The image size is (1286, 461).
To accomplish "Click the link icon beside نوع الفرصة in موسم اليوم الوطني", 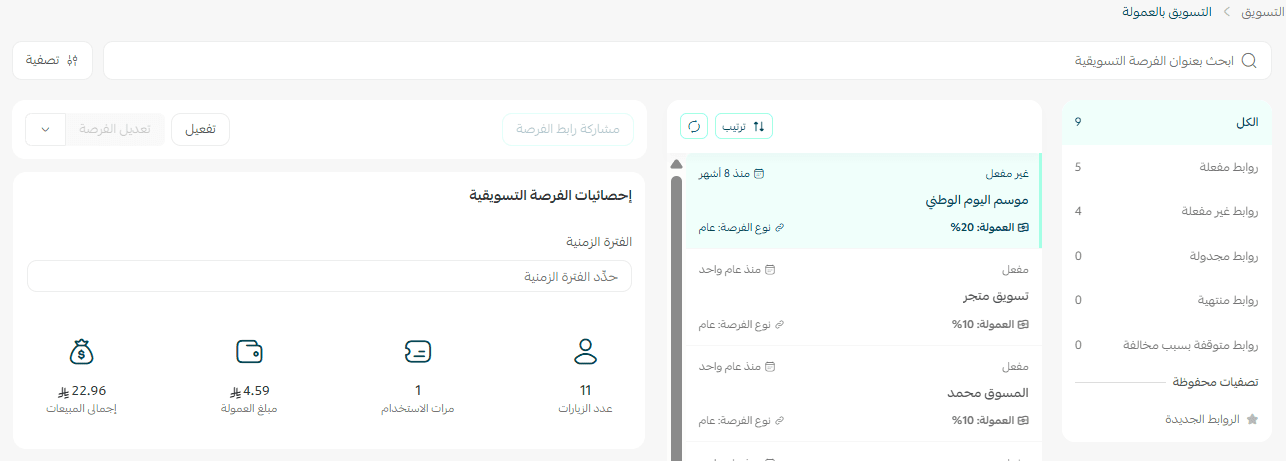I will coord(780,228).
